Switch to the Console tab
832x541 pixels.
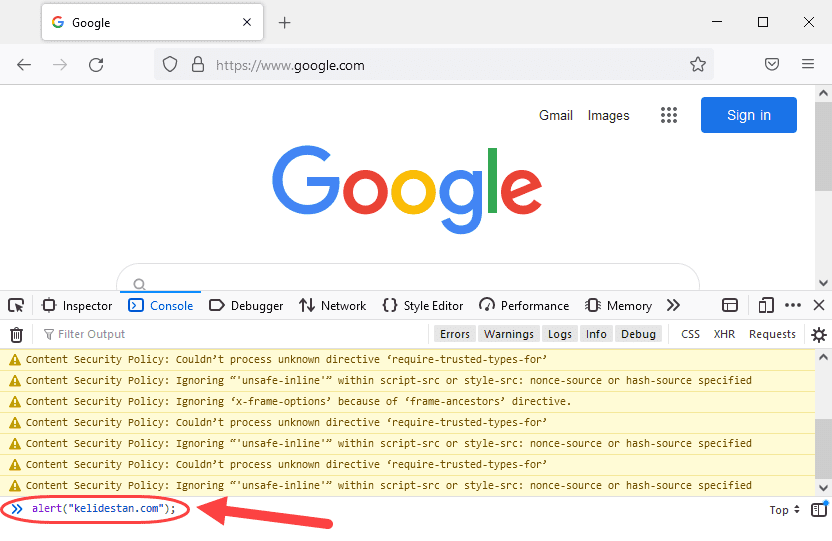pos(161,306)
